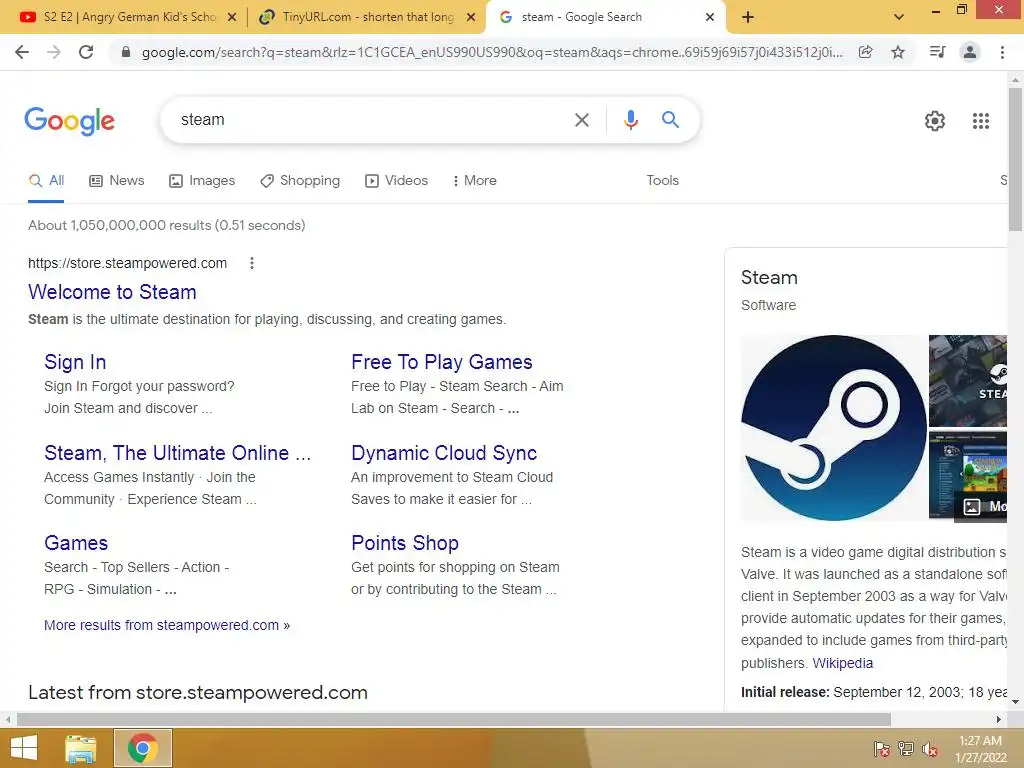Open the Action Center flag icon

882,749
